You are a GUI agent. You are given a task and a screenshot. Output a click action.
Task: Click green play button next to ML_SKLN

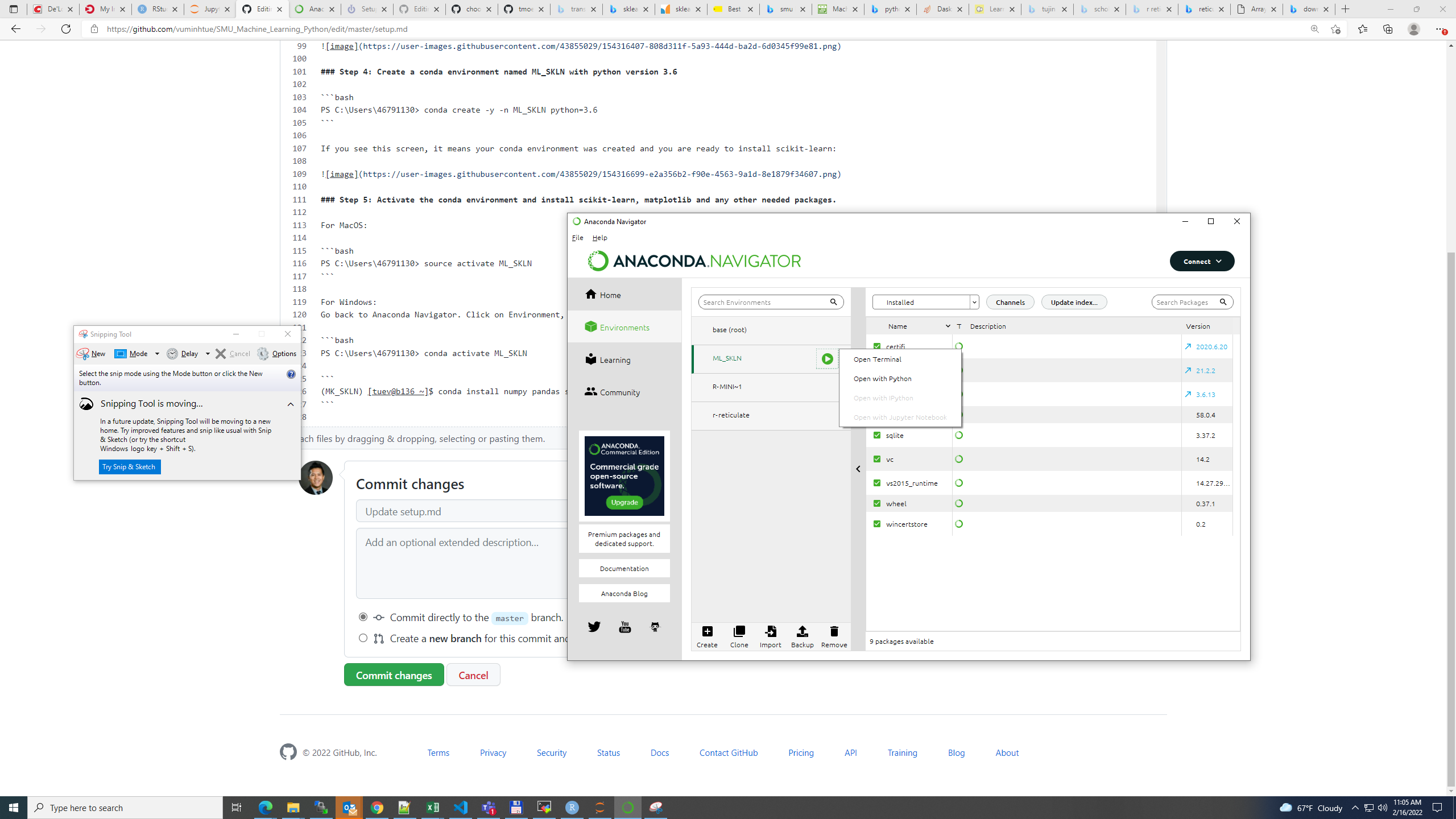[827, 359]
